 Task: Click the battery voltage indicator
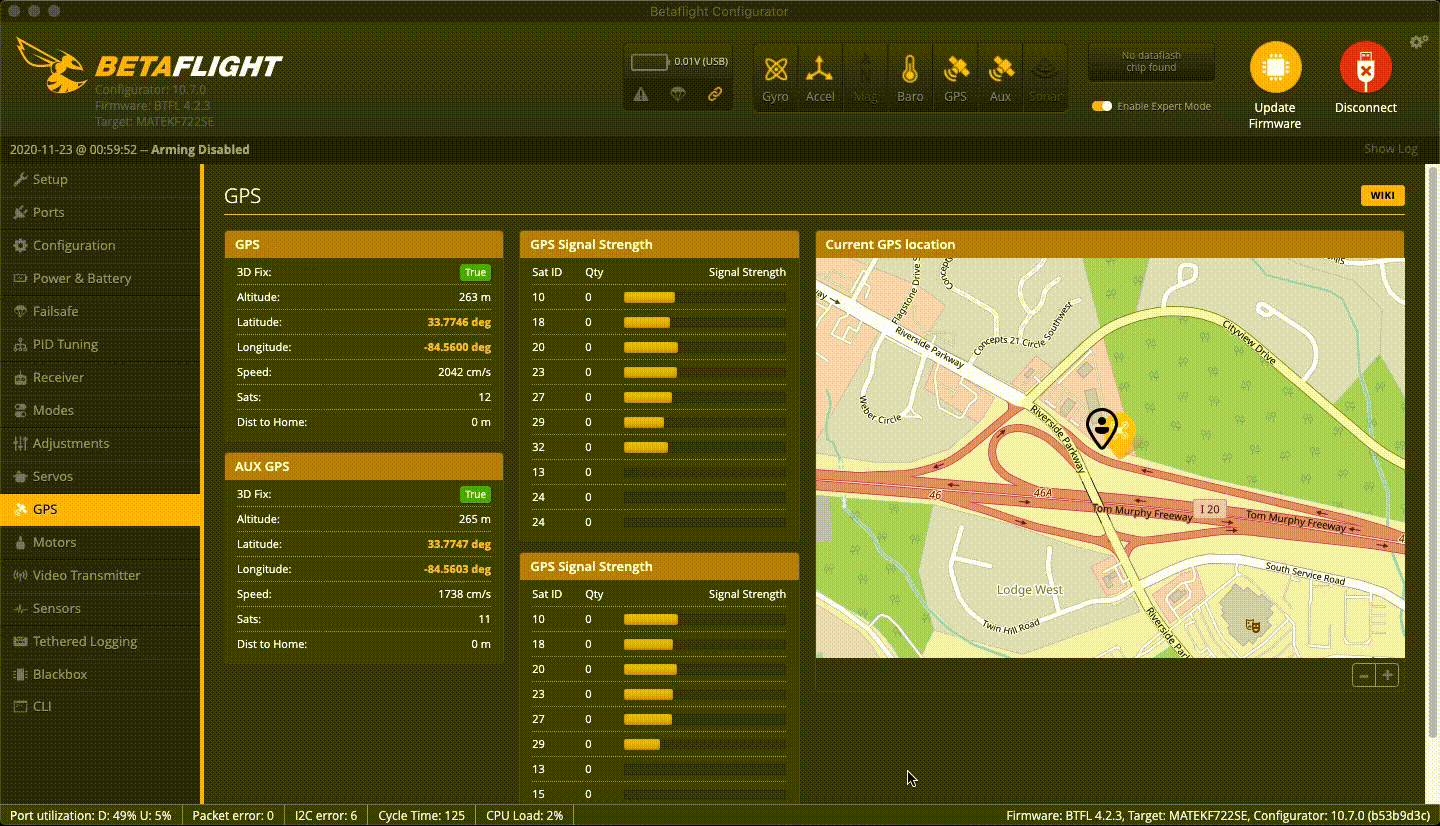679,62
